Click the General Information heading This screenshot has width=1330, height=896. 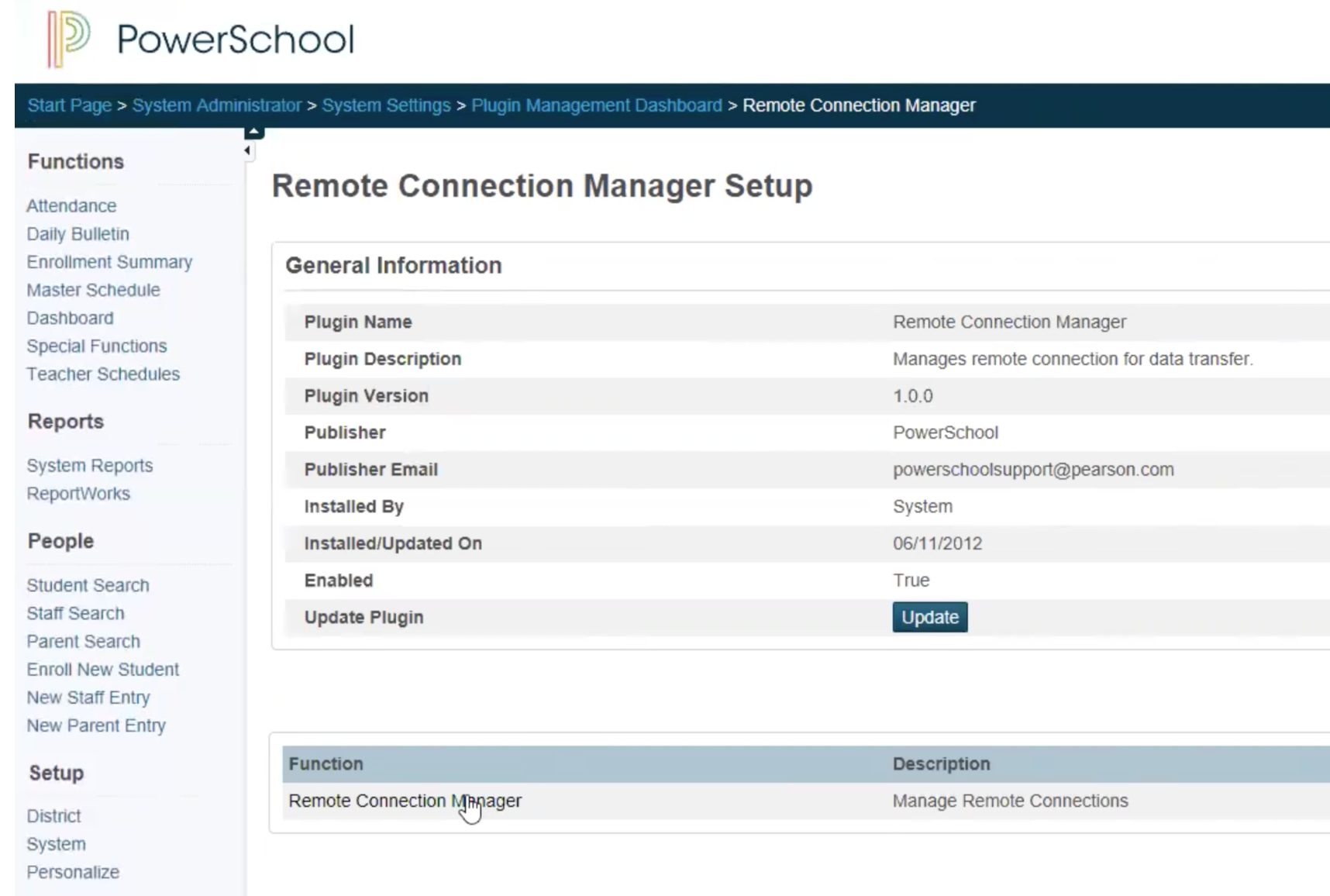(394, 265)
